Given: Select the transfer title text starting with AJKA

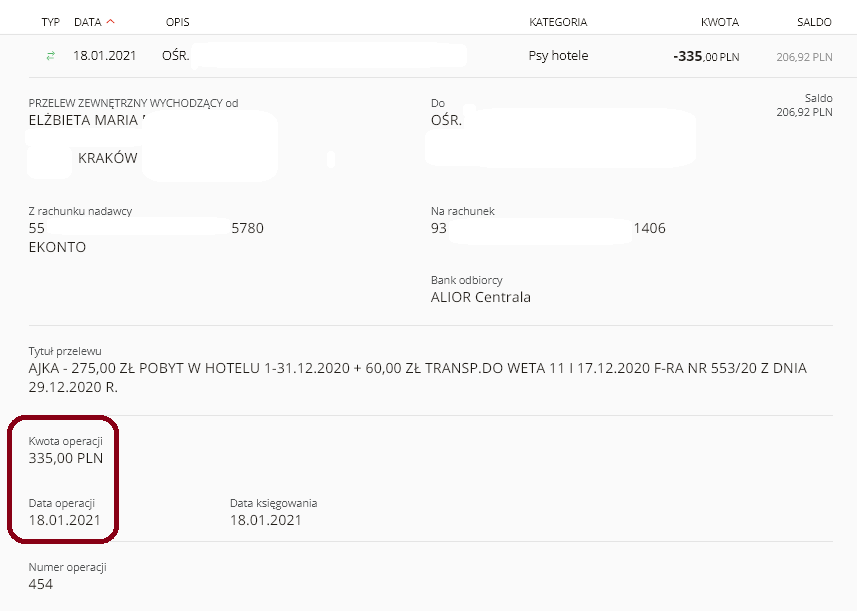Looking at the screenshot, I should [418, 378].
